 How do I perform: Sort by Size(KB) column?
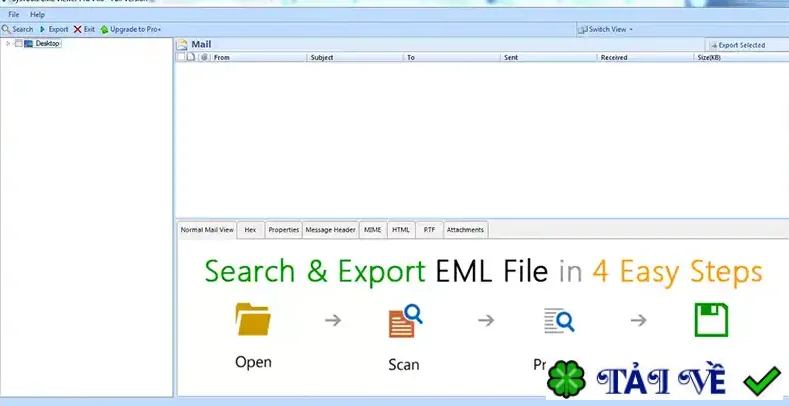click(x=741, y=57)
